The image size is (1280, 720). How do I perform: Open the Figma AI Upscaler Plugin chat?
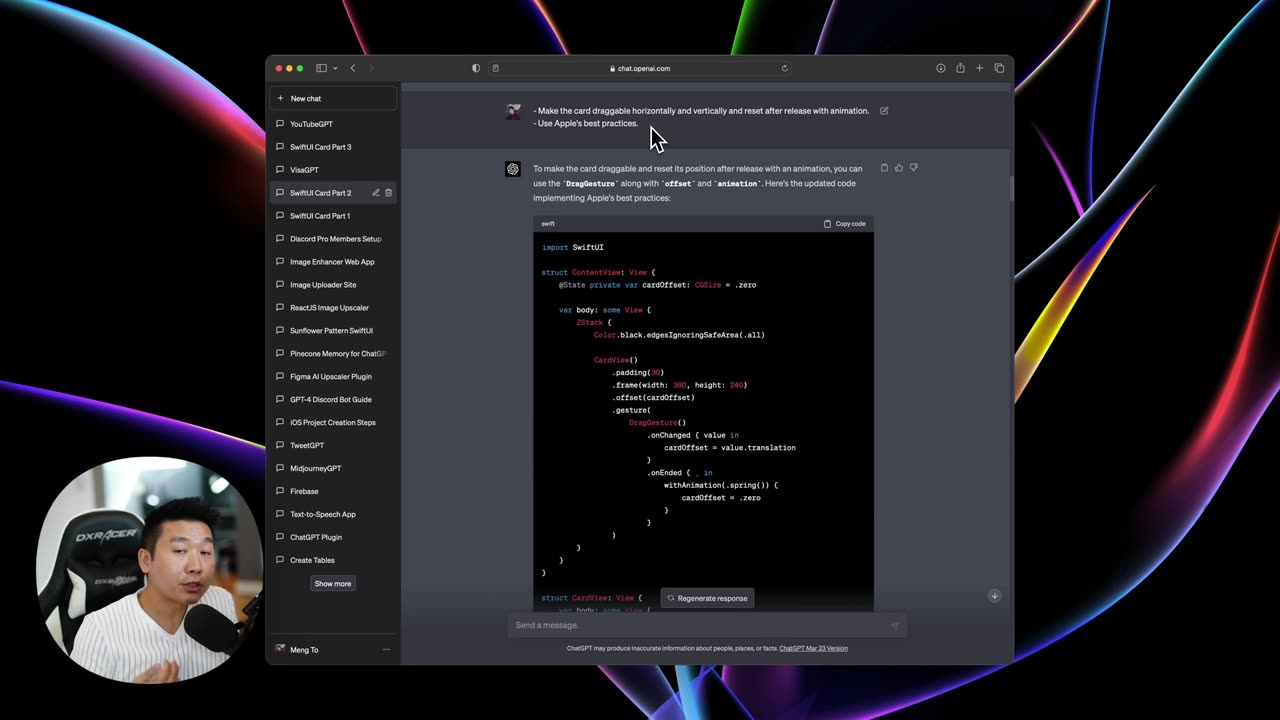click(x=334, y=377)
